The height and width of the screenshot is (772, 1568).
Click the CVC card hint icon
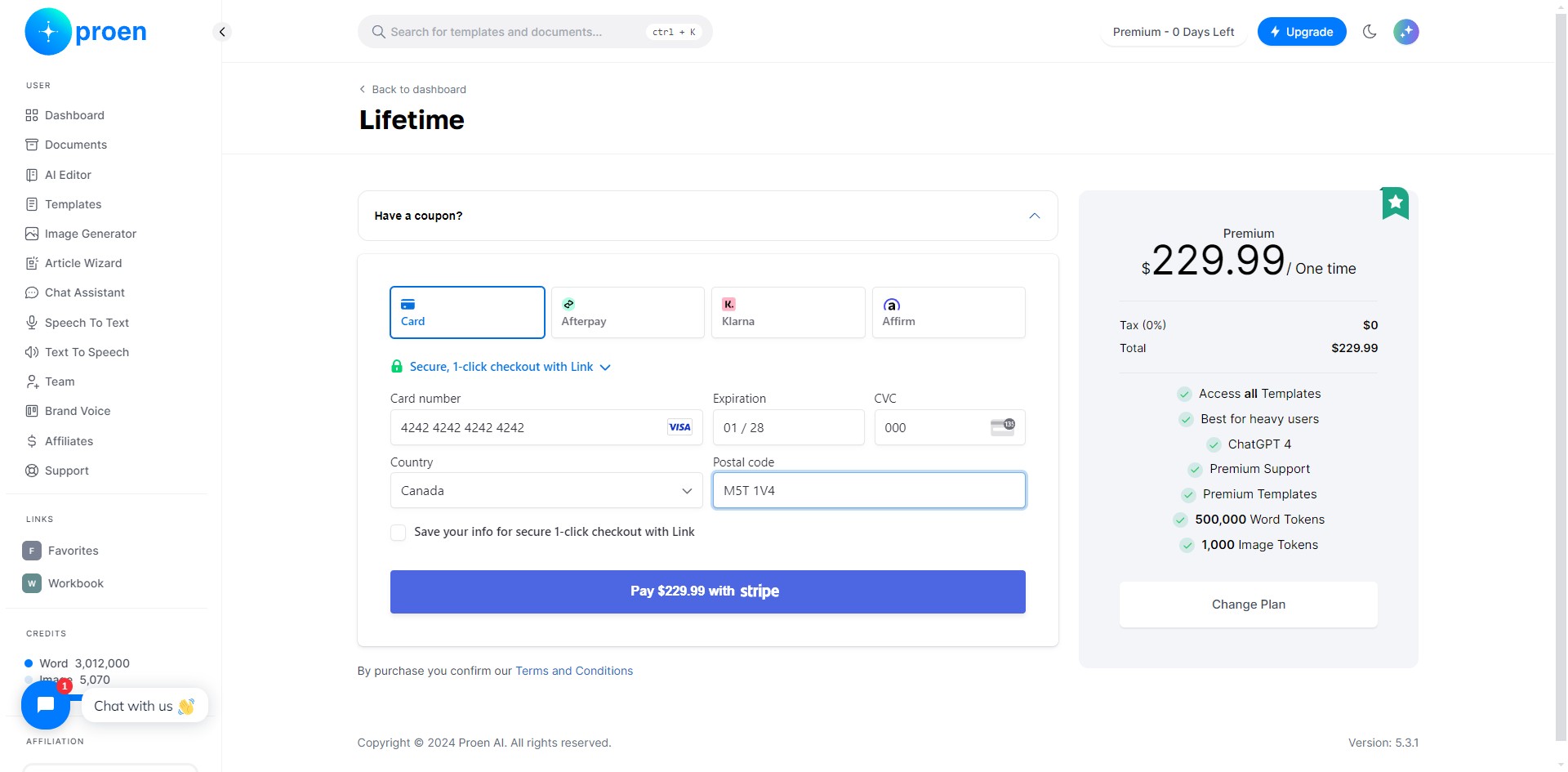click(x=1002, y=426)
